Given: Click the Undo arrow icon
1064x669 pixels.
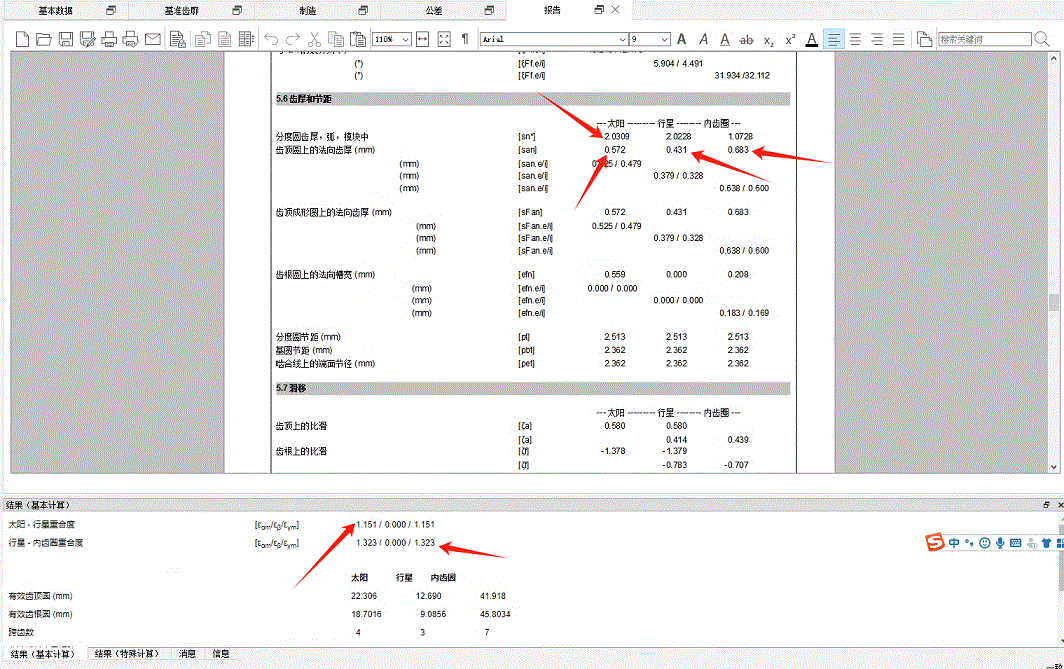Looking at the screenshot, I should (x=271, y=39).
